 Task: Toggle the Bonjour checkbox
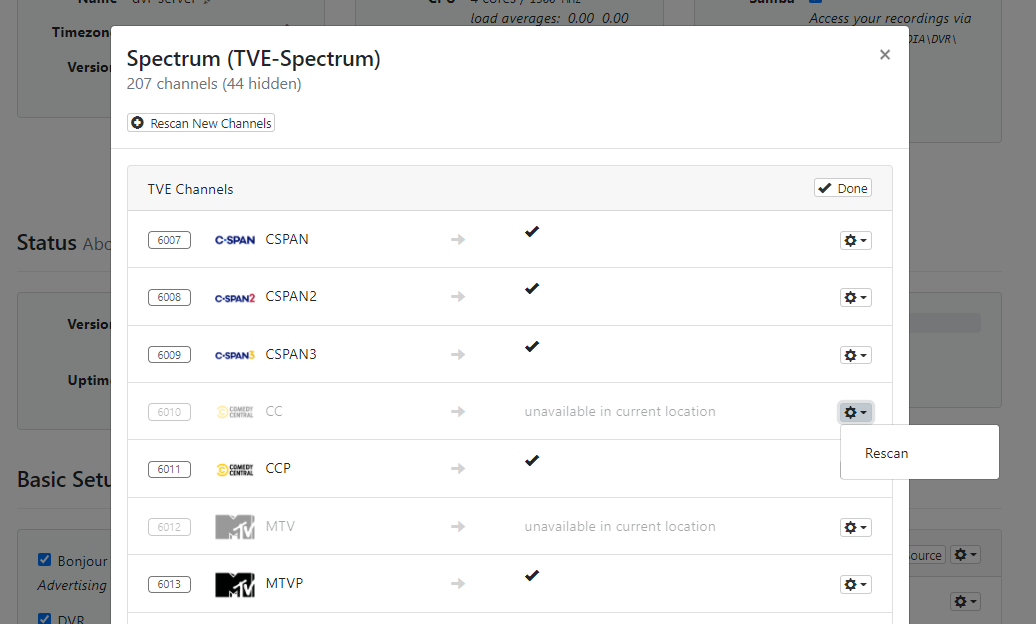tap(44, 560)
